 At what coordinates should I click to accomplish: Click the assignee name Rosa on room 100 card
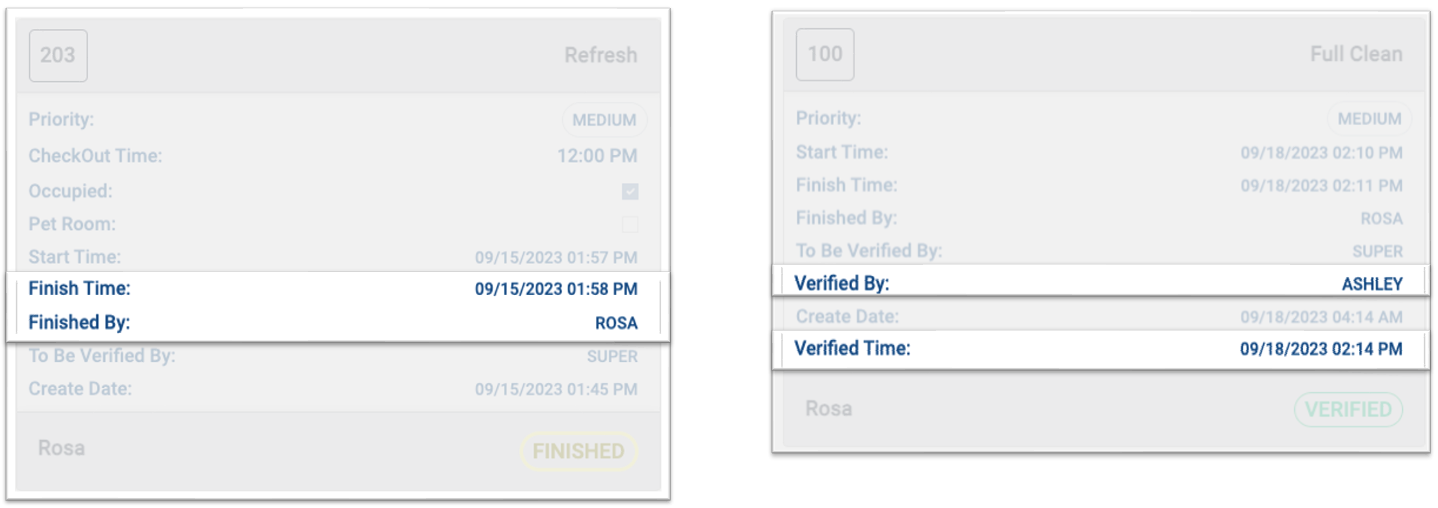coord(829,408)
